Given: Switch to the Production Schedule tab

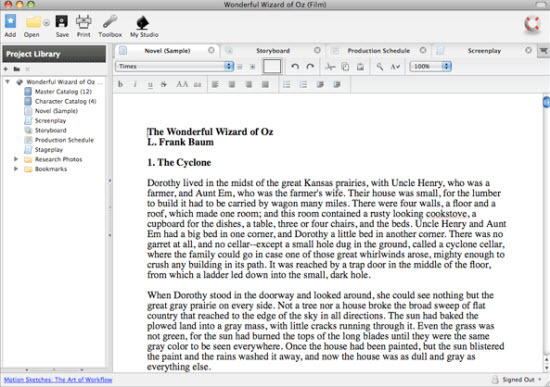Looking at the screenshot, I should point(378,51).
